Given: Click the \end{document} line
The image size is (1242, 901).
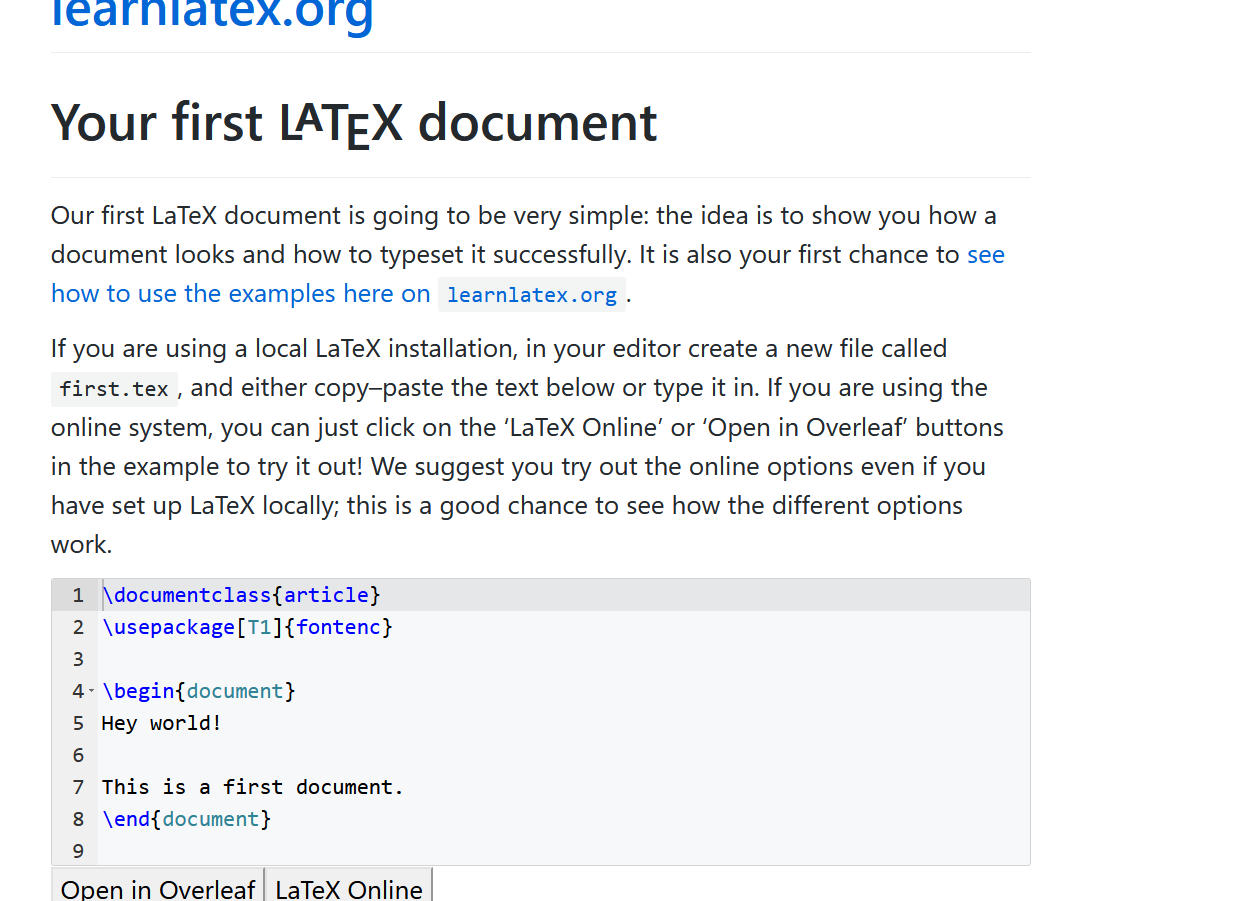Looking at the screenshot, I should tap(183, 818).
